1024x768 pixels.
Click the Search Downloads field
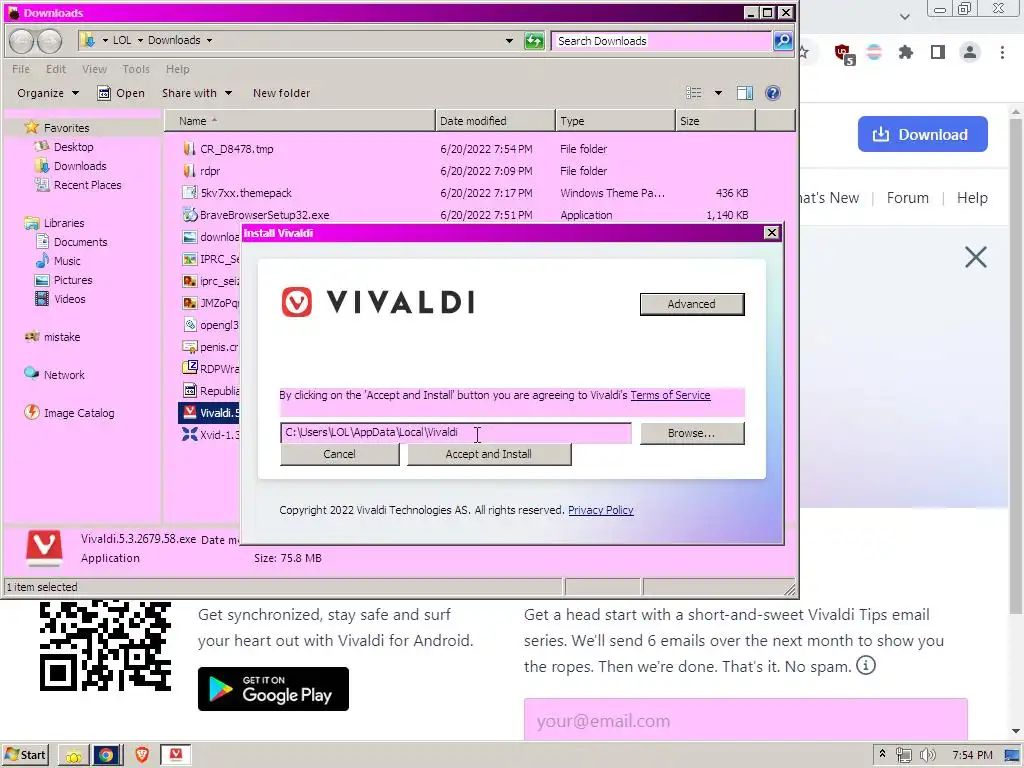[x=661, y=41]
